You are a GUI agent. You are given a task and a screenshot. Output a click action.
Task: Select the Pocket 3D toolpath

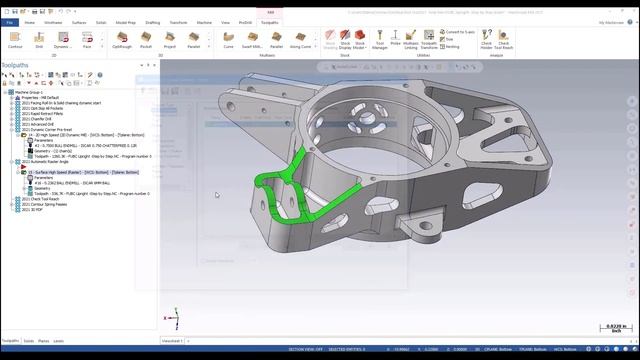146,40
